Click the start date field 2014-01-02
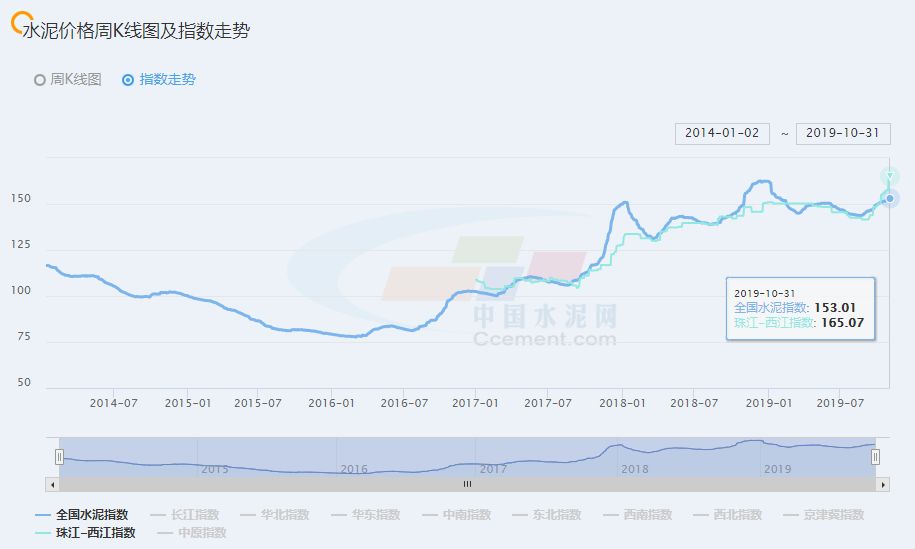Viewport: 915px width, 549px height. click(x=722, y=133)
